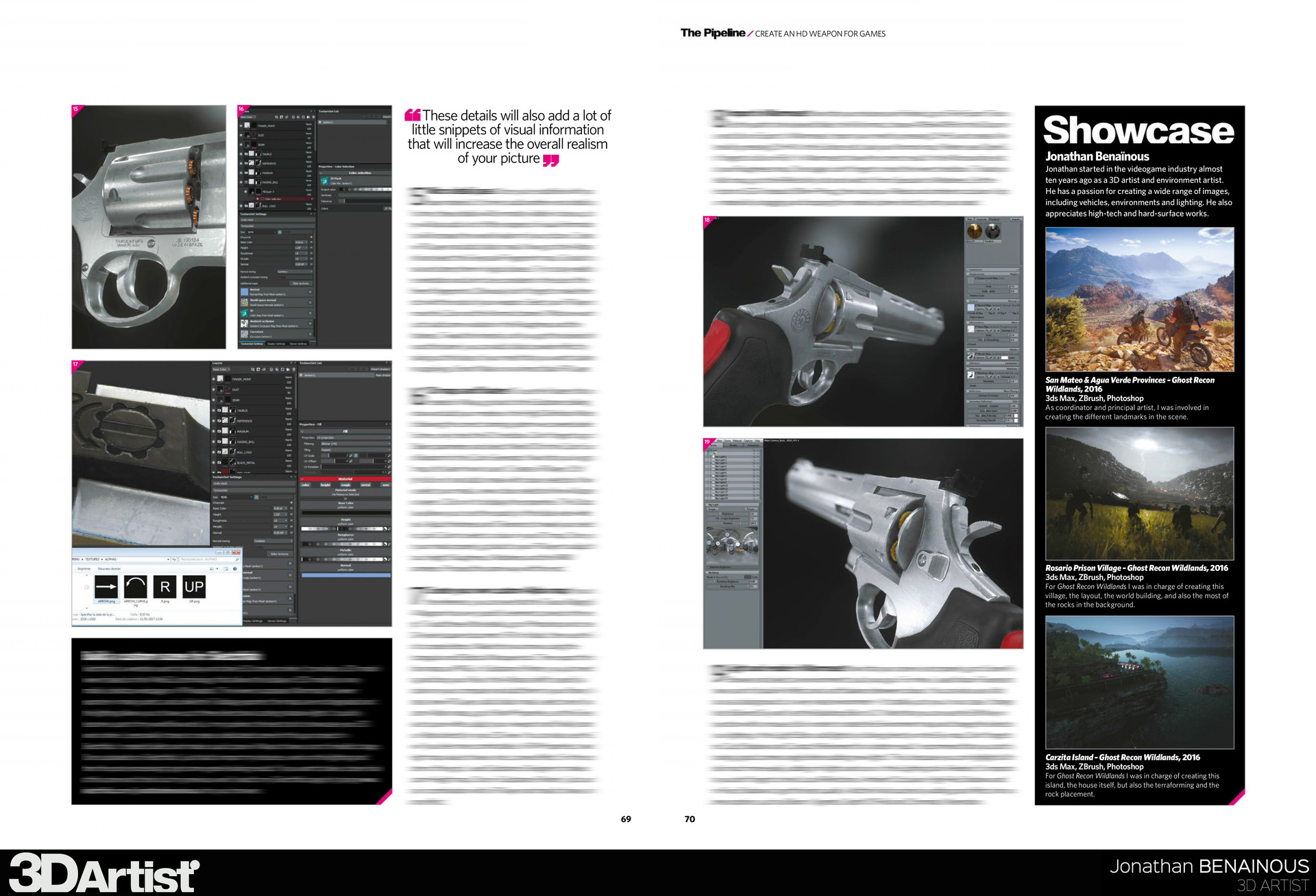Toggle FINGER_PRINT layer visibility in figure 17
1316x896 pixels.
pyautogui.click(x=214, y=379)
